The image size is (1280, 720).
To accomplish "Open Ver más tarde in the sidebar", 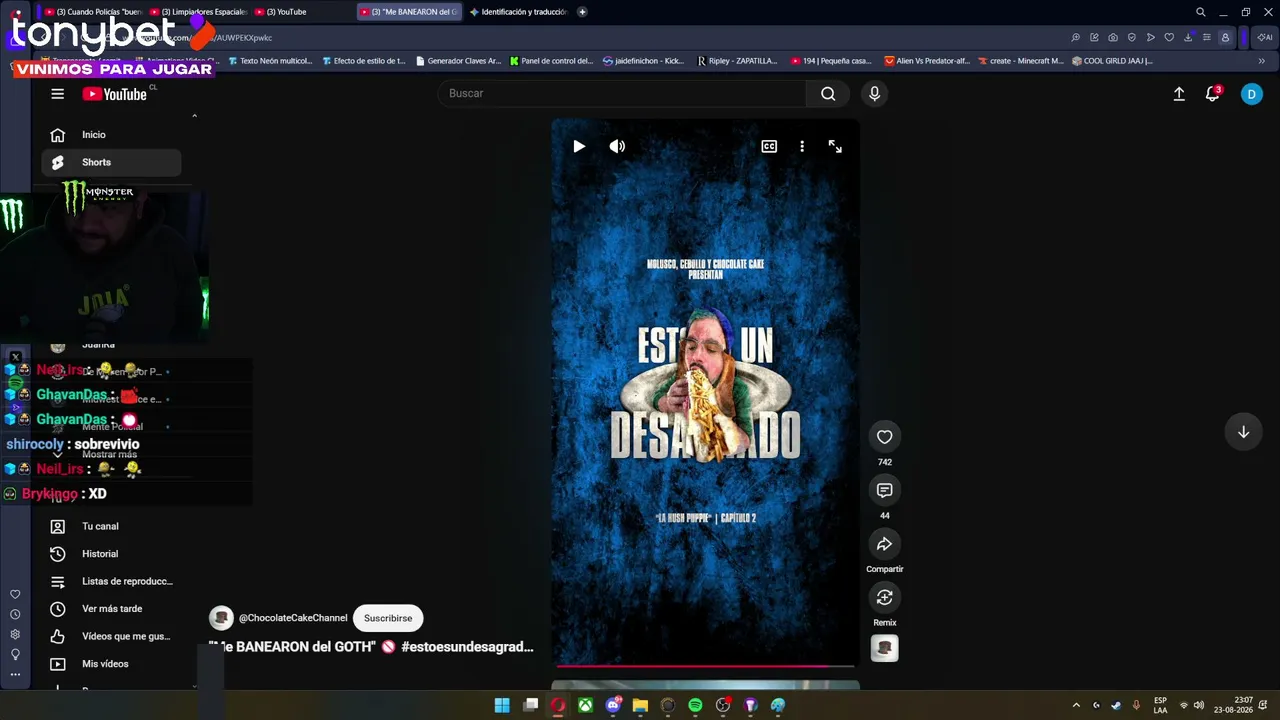I will coord(111,609).
